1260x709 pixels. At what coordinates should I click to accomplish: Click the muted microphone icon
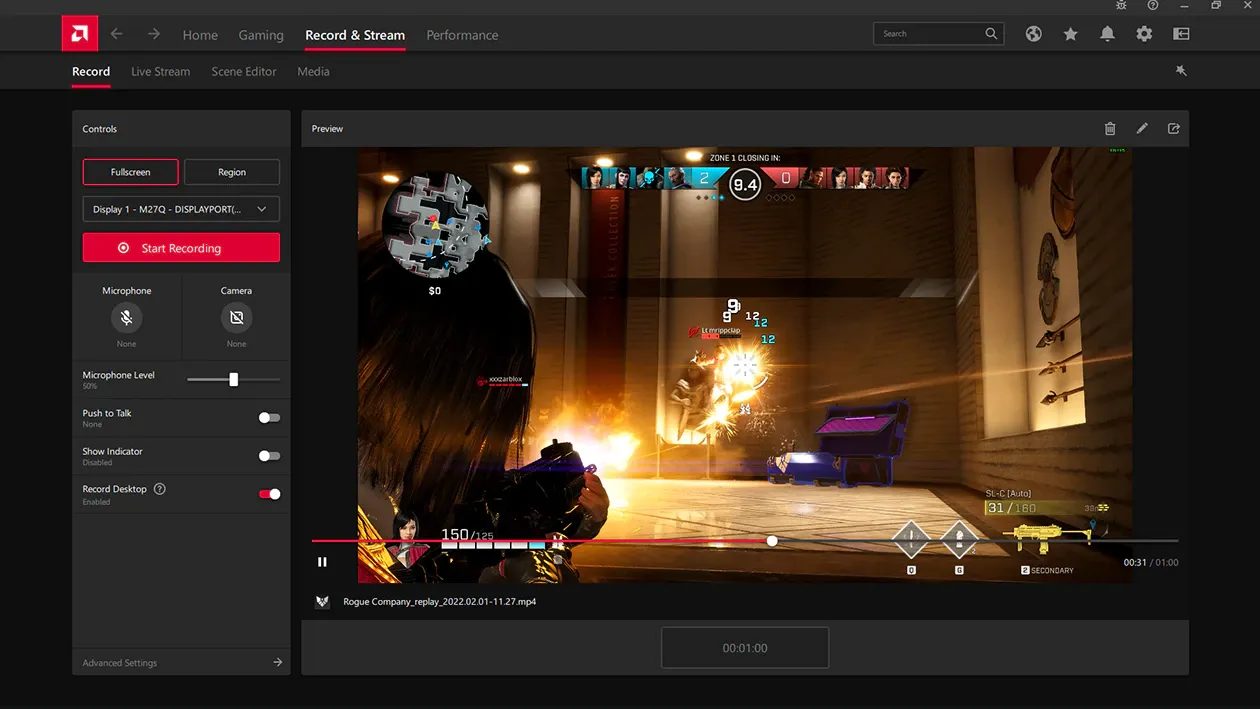click(x=126, y=318)
